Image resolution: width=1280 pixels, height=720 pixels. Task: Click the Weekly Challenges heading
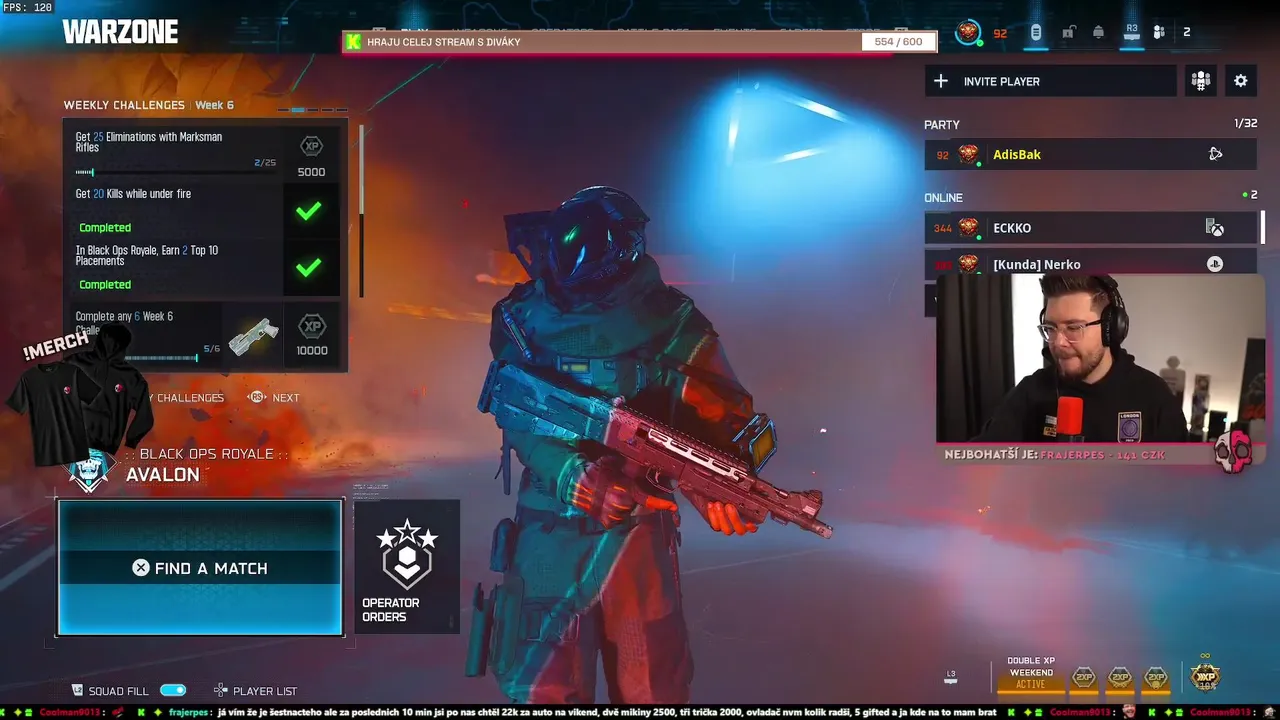[124, 105]
